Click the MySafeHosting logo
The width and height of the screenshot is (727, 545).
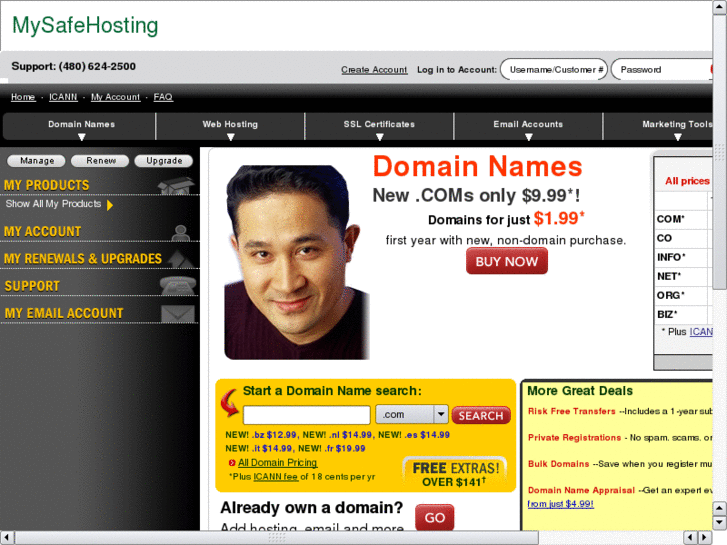tap(85, 26)
